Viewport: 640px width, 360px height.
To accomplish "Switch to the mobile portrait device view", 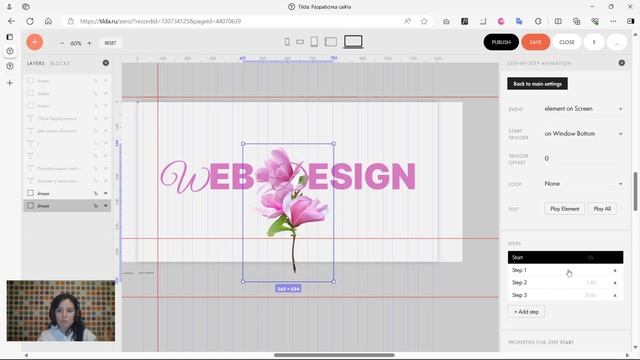I will click(287, 42).
